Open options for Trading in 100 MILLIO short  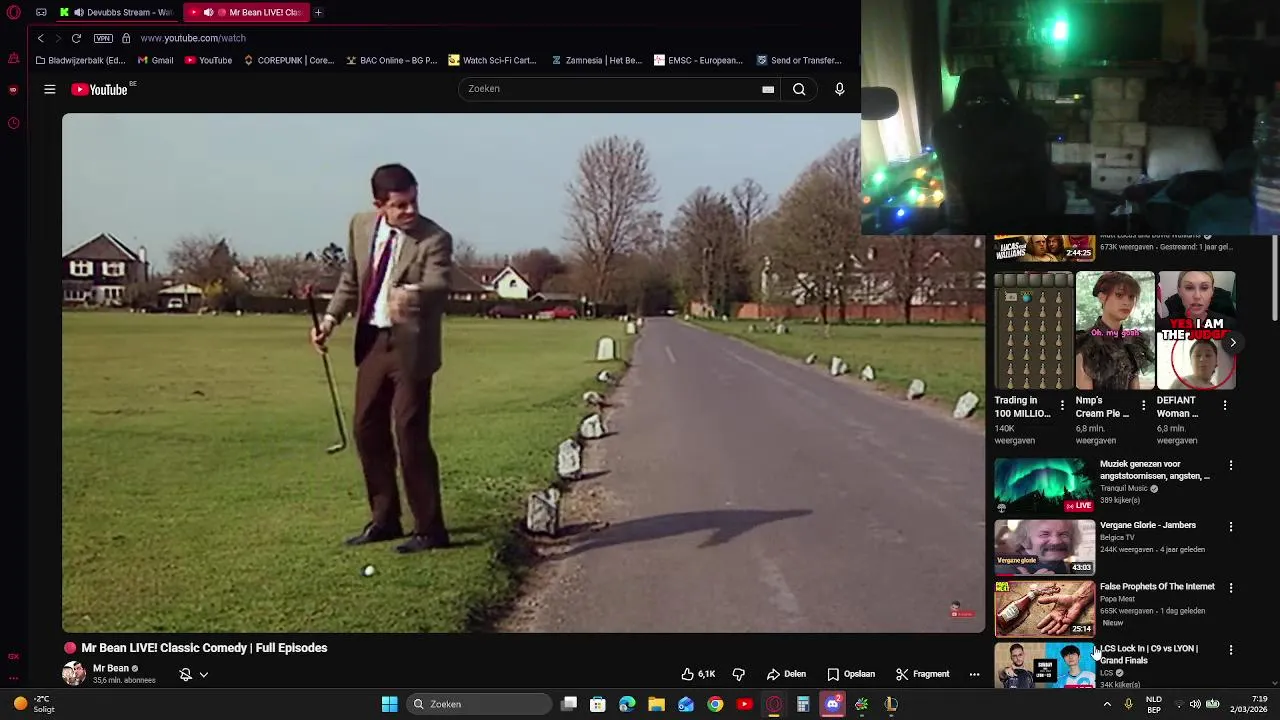point(1062,405)
